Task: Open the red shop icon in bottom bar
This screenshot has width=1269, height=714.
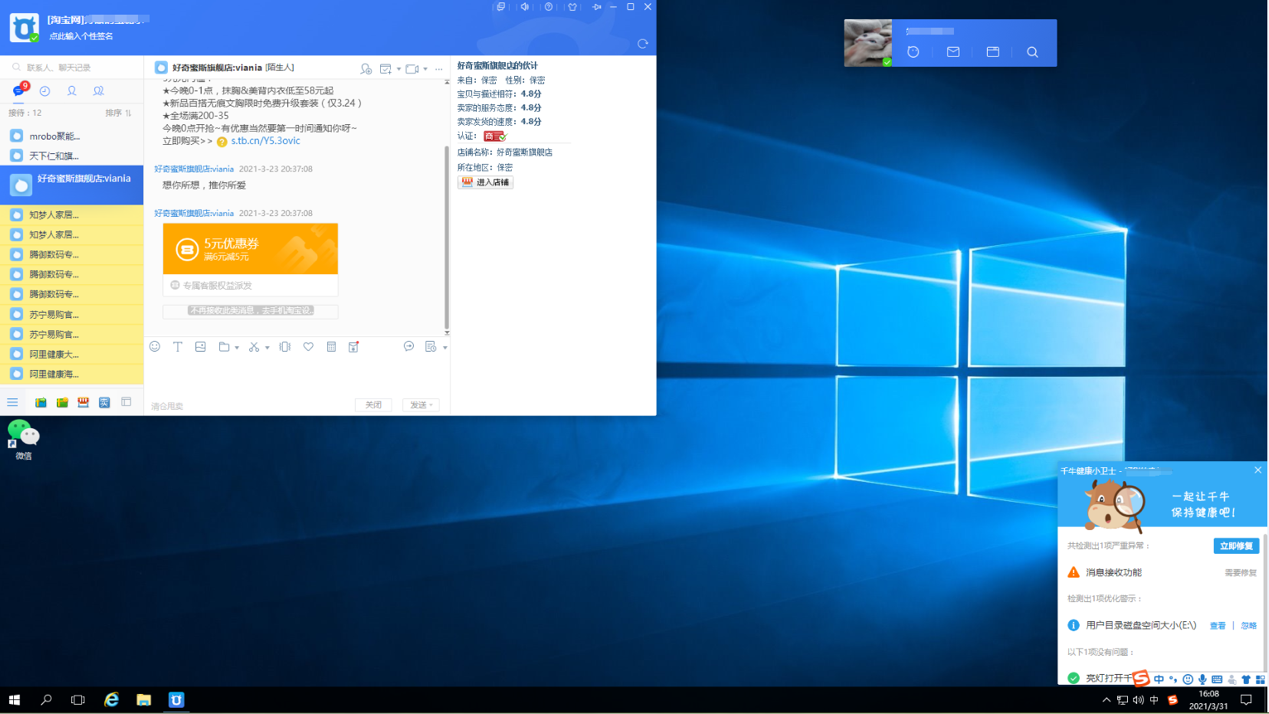Action: coord(83,402)
